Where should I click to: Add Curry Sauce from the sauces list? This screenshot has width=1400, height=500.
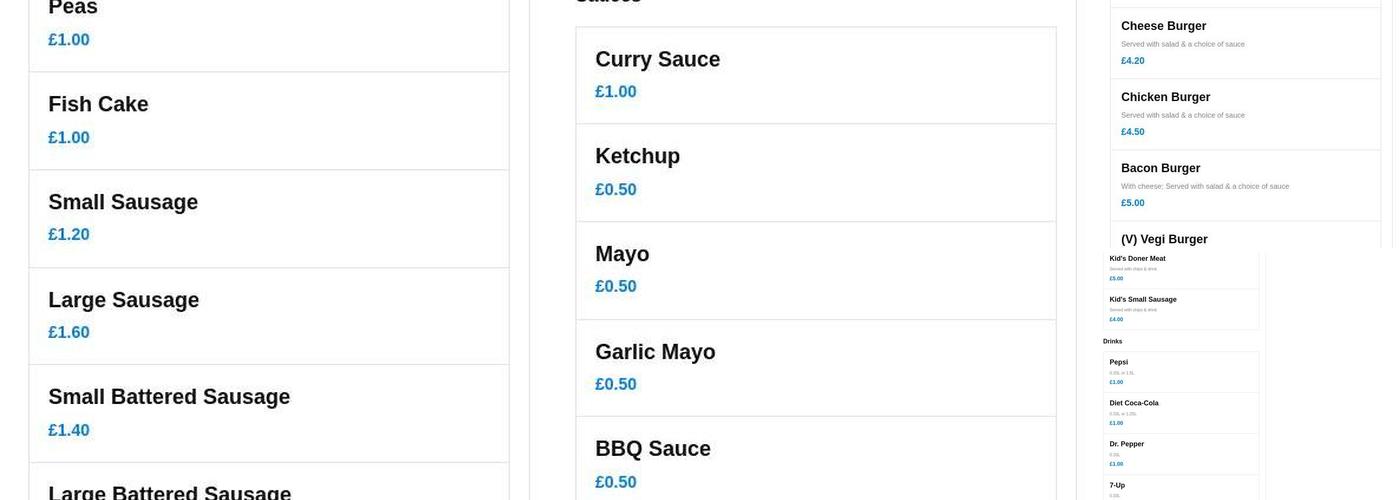pyautogui.click(x=815, y=75)
